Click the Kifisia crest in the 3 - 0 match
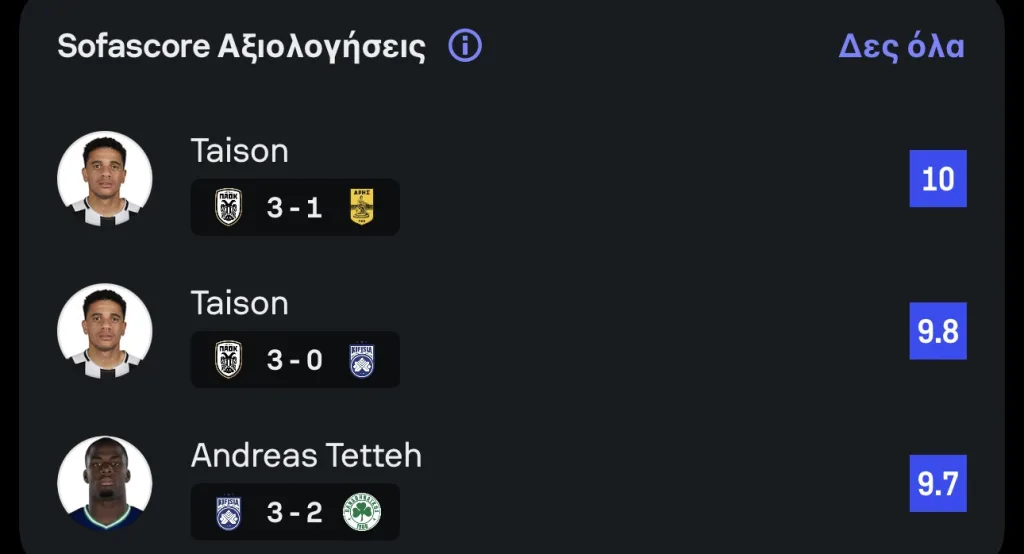 361,360
